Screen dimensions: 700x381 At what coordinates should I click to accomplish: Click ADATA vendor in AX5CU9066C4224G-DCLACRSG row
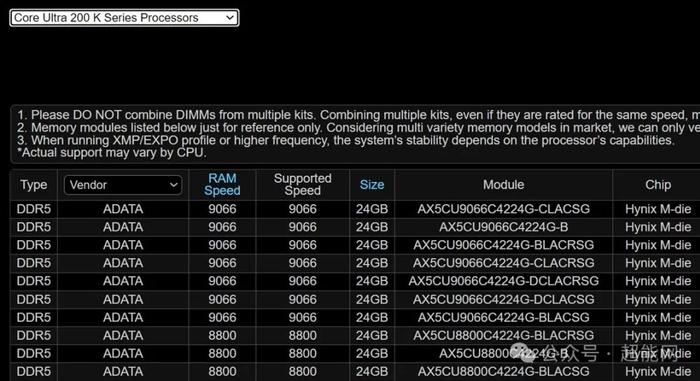(123, 281)
